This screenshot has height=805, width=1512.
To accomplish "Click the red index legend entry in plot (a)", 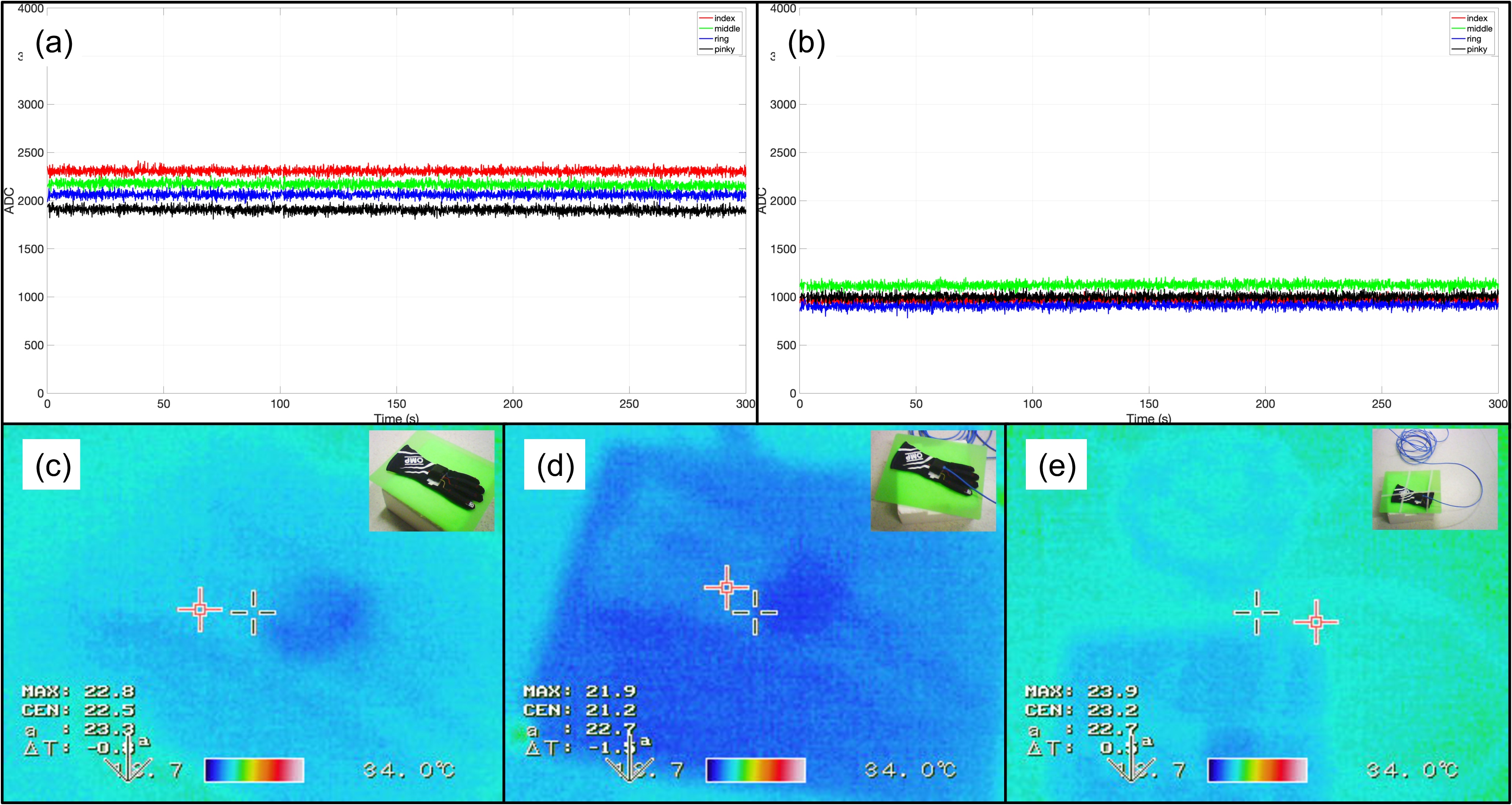I will click(x=719, y=18).
